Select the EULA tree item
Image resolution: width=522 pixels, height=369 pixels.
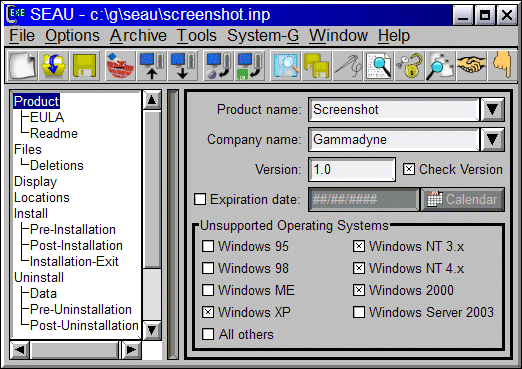[x=47, y=117]
